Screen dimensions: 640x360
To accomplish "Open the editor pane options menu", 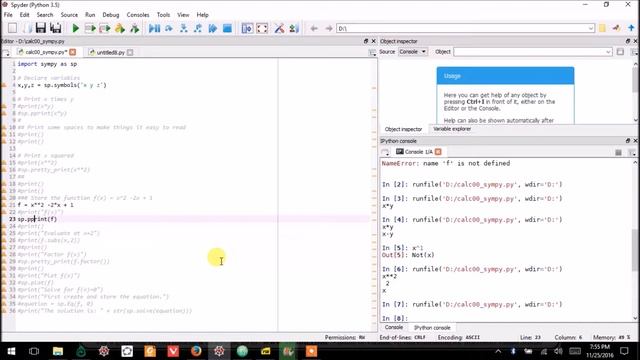I will [372, 53].
